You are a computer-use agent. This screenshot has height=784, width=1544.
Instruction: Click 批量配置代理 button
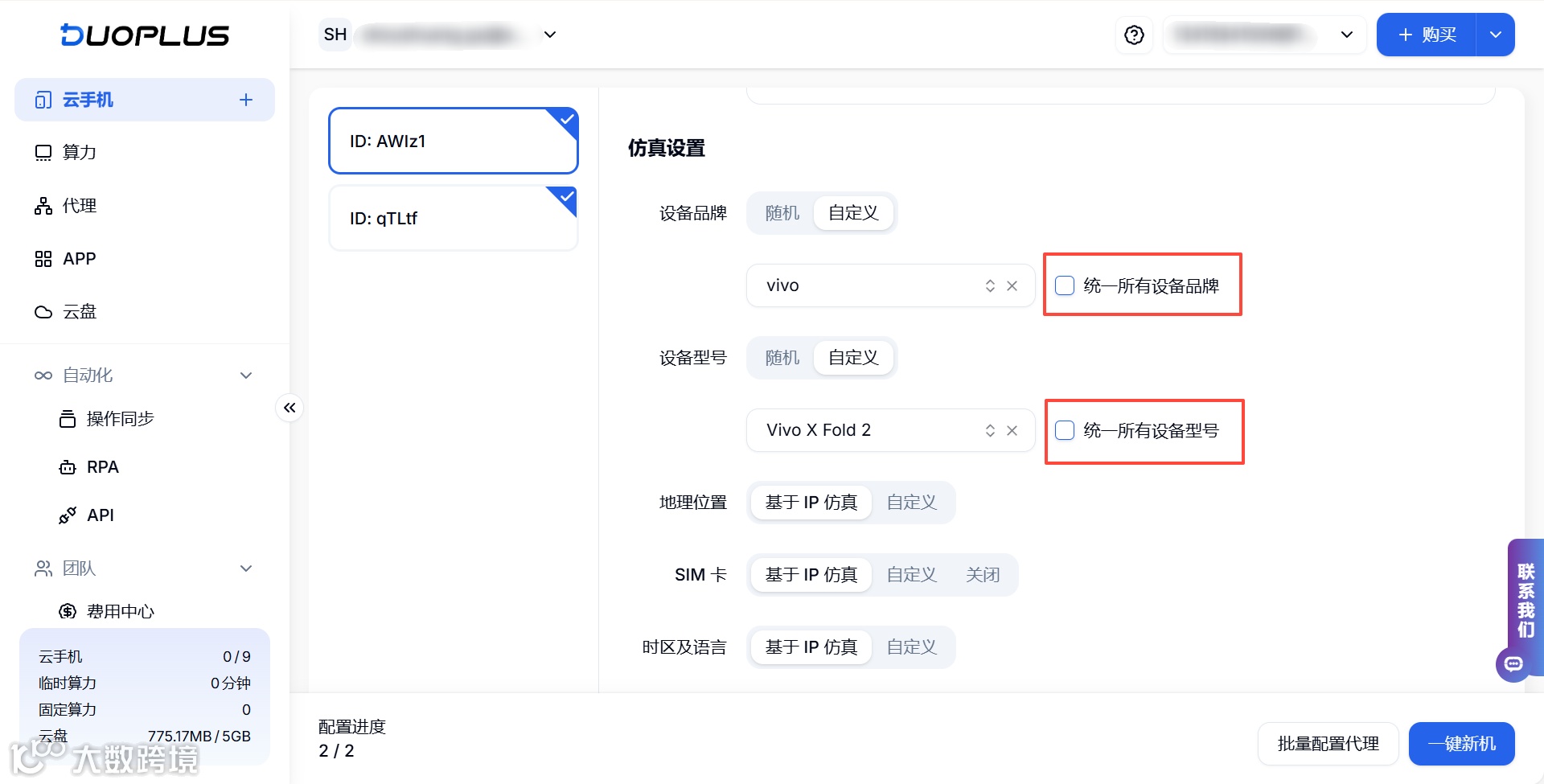pyautogui.click(x=1328, y=744)
